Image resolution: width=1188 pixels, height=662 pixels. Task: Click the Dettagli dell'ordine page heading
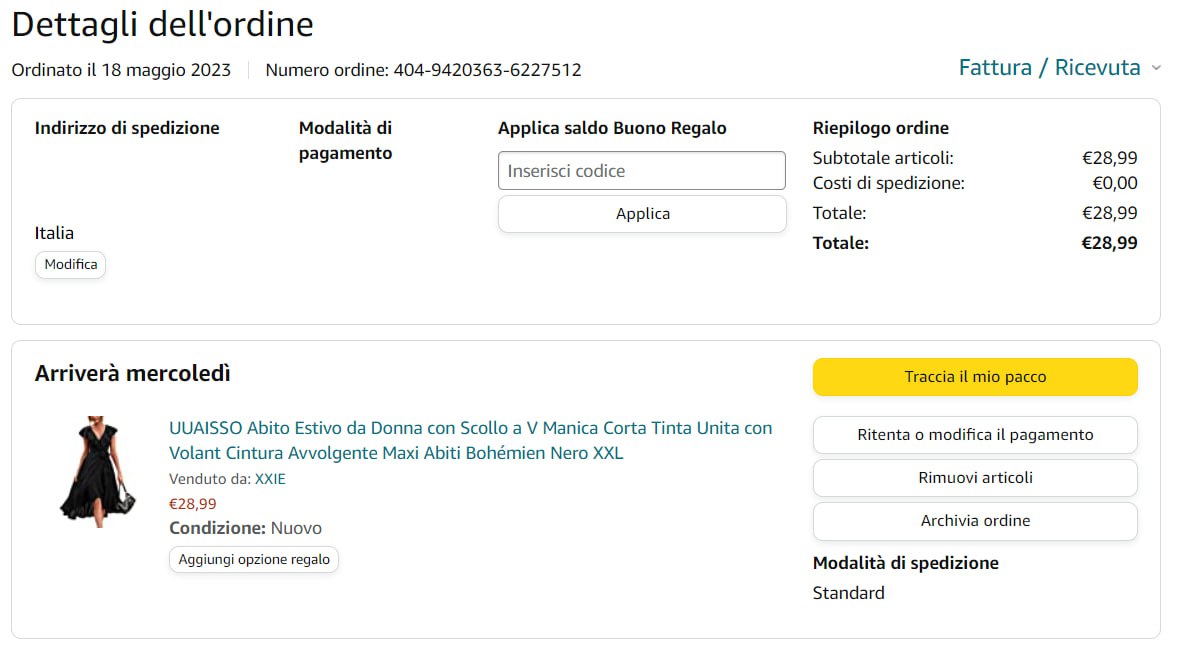[x=163, y=24]
